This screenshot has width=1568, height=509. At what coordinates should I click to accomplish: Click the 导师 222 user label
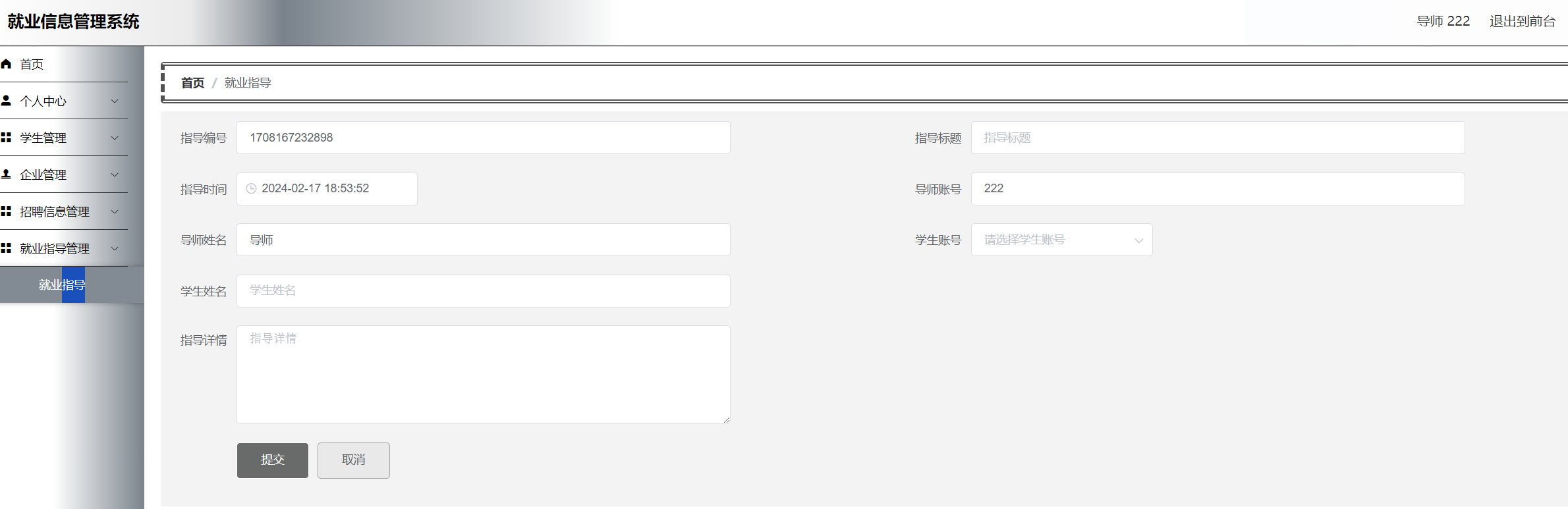pos(1443,21)
